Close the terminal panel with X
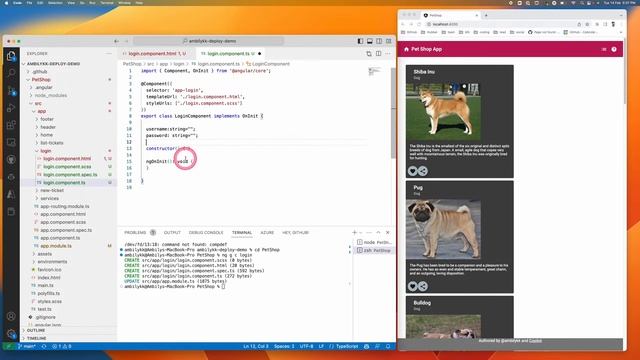The image size is (640, 360). 387,233
